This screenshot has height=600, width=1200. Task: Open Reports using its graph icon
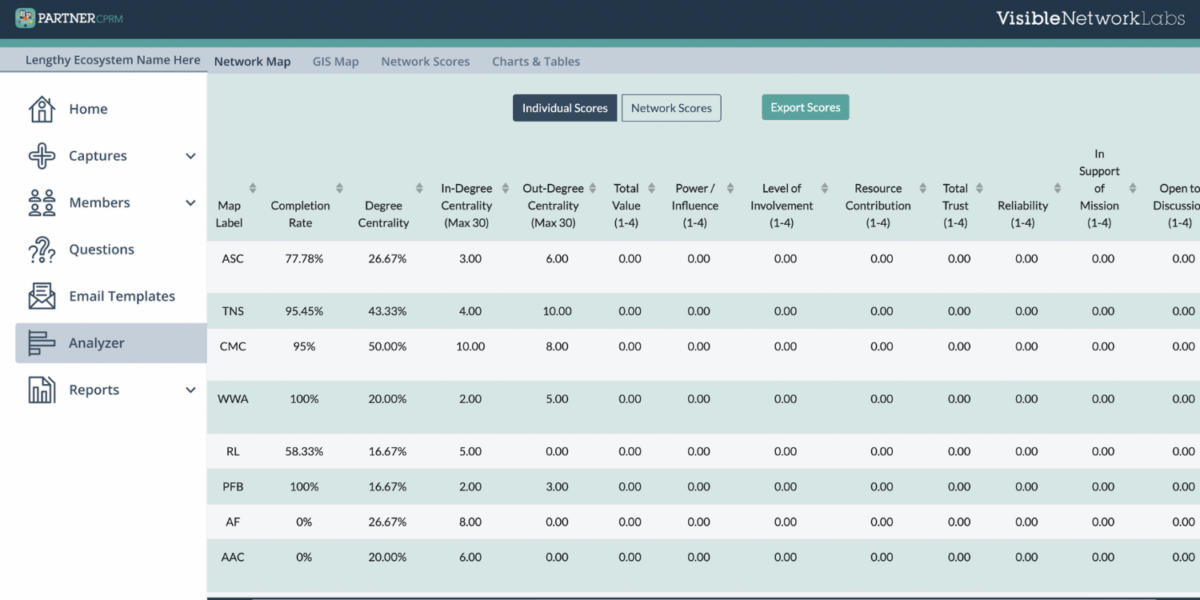(40, 389)
